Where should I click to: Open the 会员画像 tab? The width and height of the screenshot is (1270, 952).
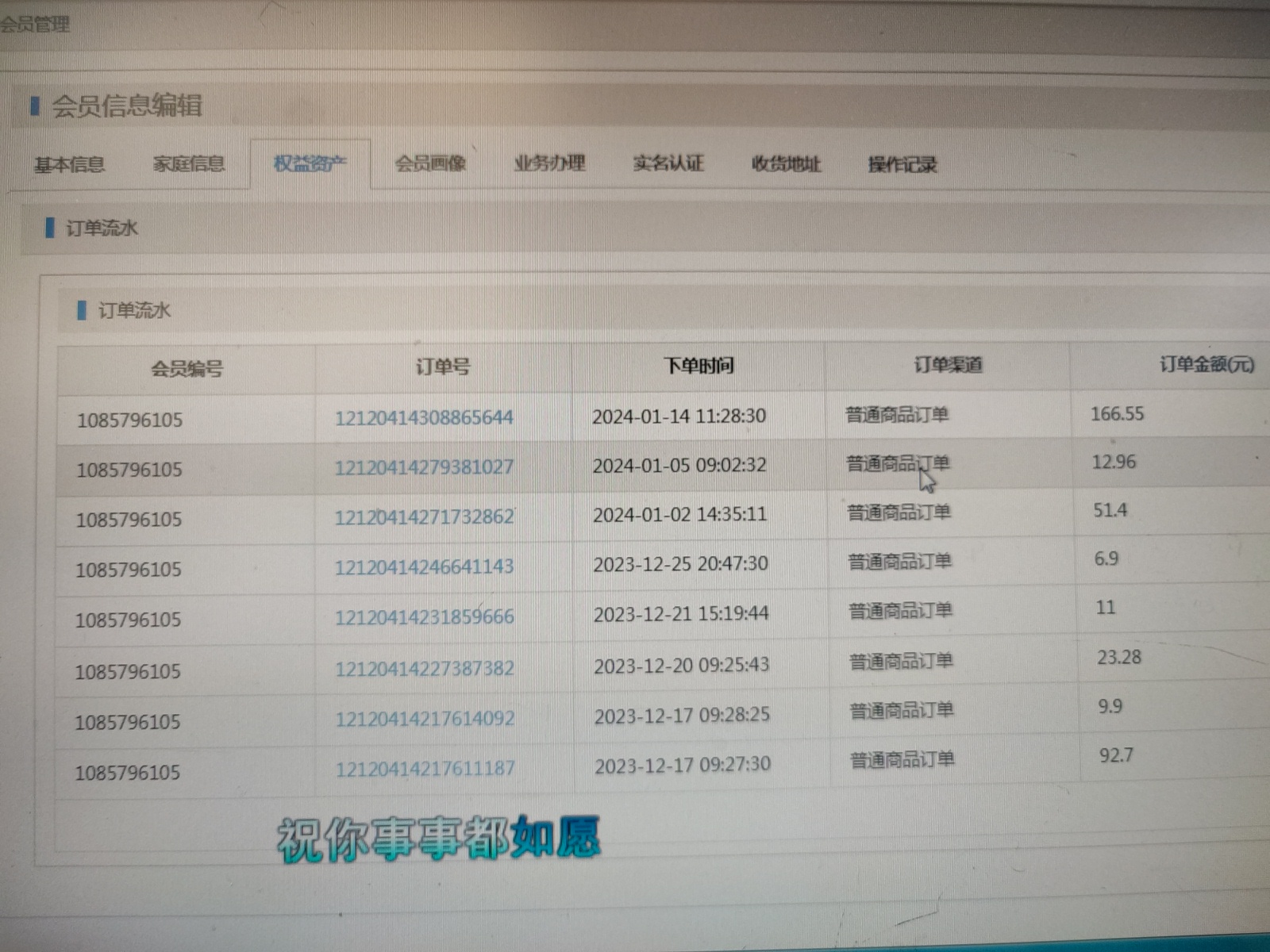click(x=430, y=164)
